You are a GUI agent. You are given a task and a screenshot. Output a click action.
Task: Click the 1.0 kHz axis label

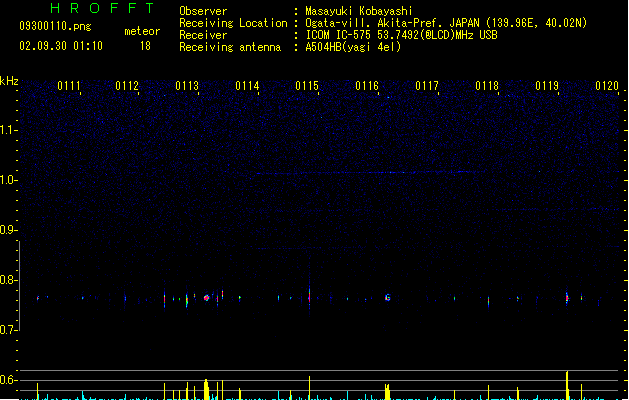click(x=8, y=180)
